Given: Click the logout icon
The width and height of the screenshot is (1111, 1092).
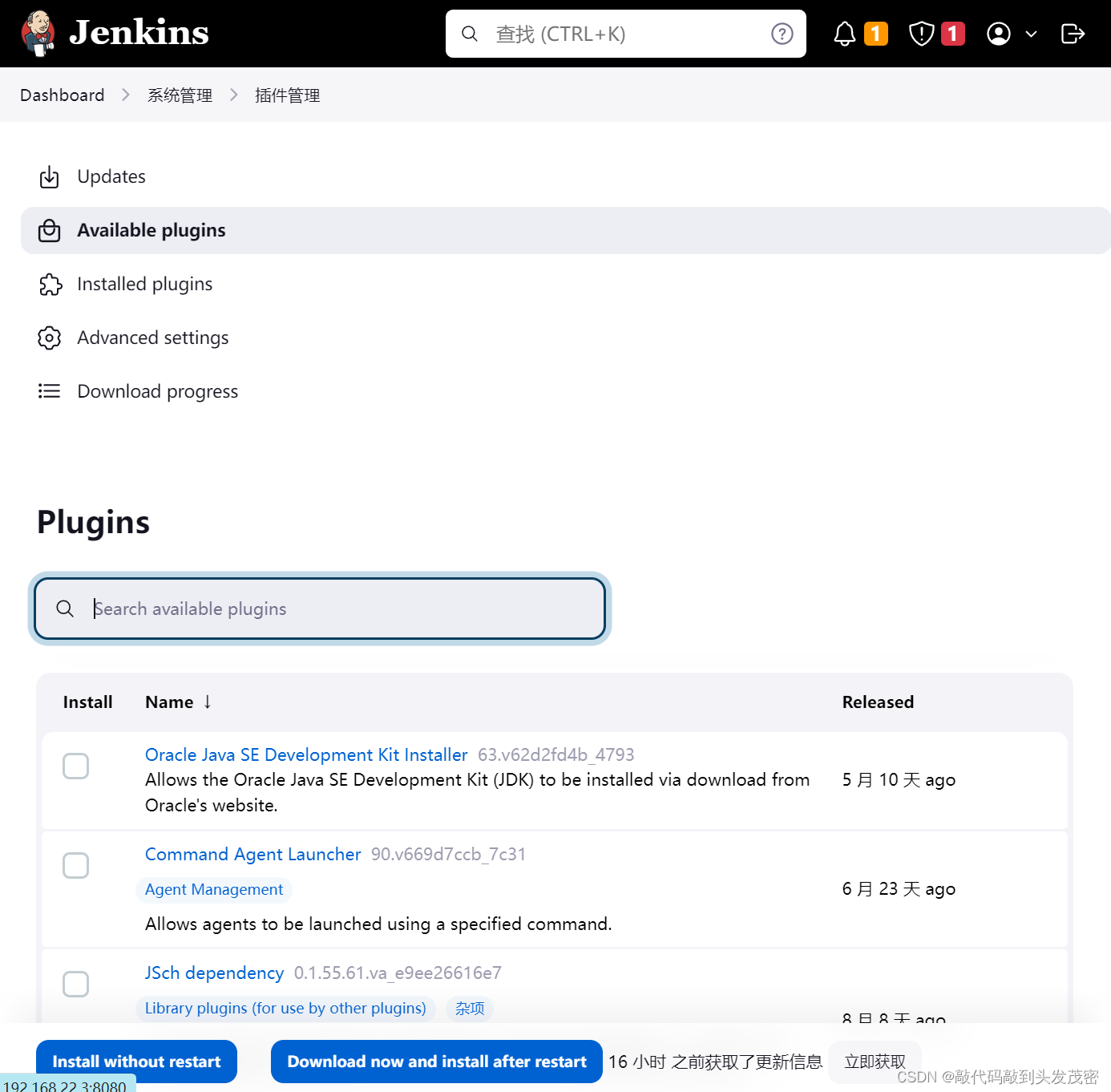Looking at the screenshot, I should [x=1073, y=34].
